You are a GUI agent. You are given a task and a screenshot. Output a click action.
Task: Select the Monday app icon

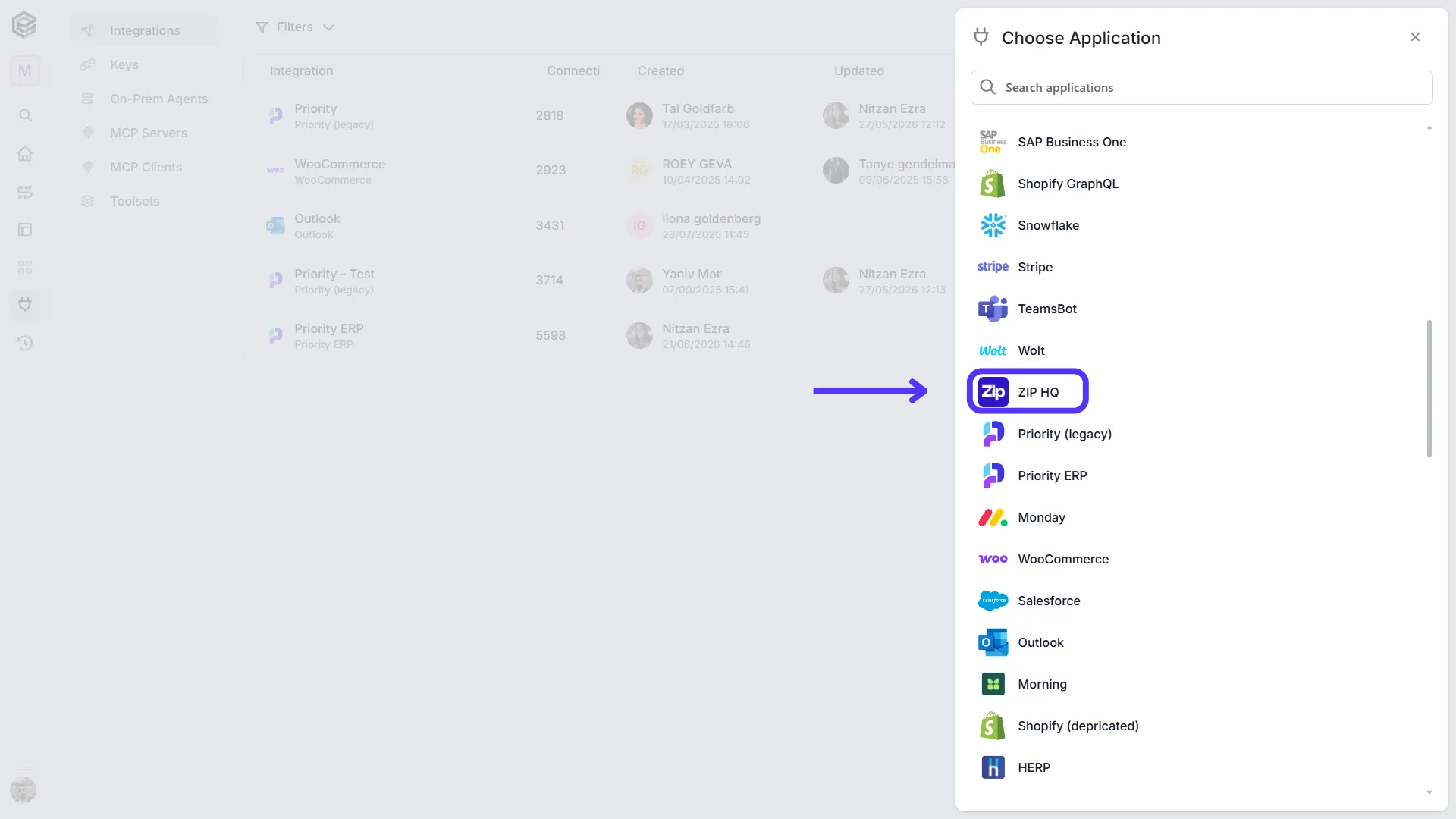point(993,517)
